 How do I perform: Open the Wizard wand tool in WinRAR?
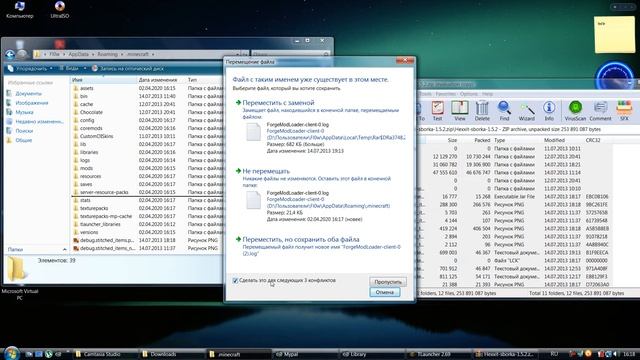coord(527,111)
